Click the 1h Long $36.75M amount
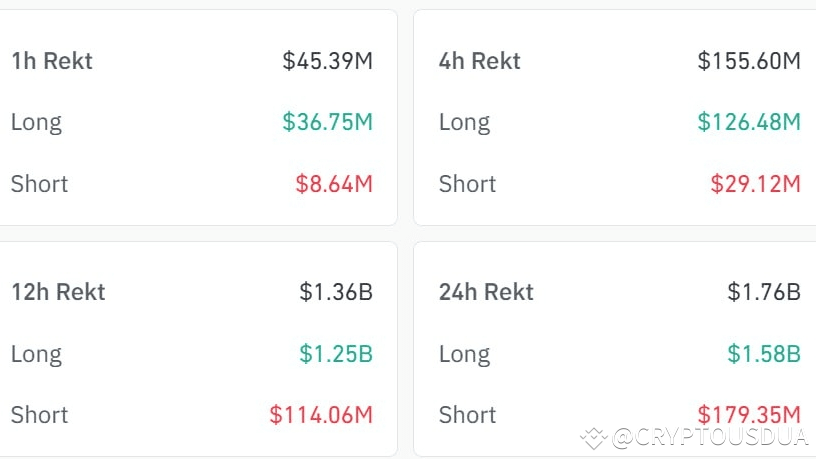 coord(327,122)
